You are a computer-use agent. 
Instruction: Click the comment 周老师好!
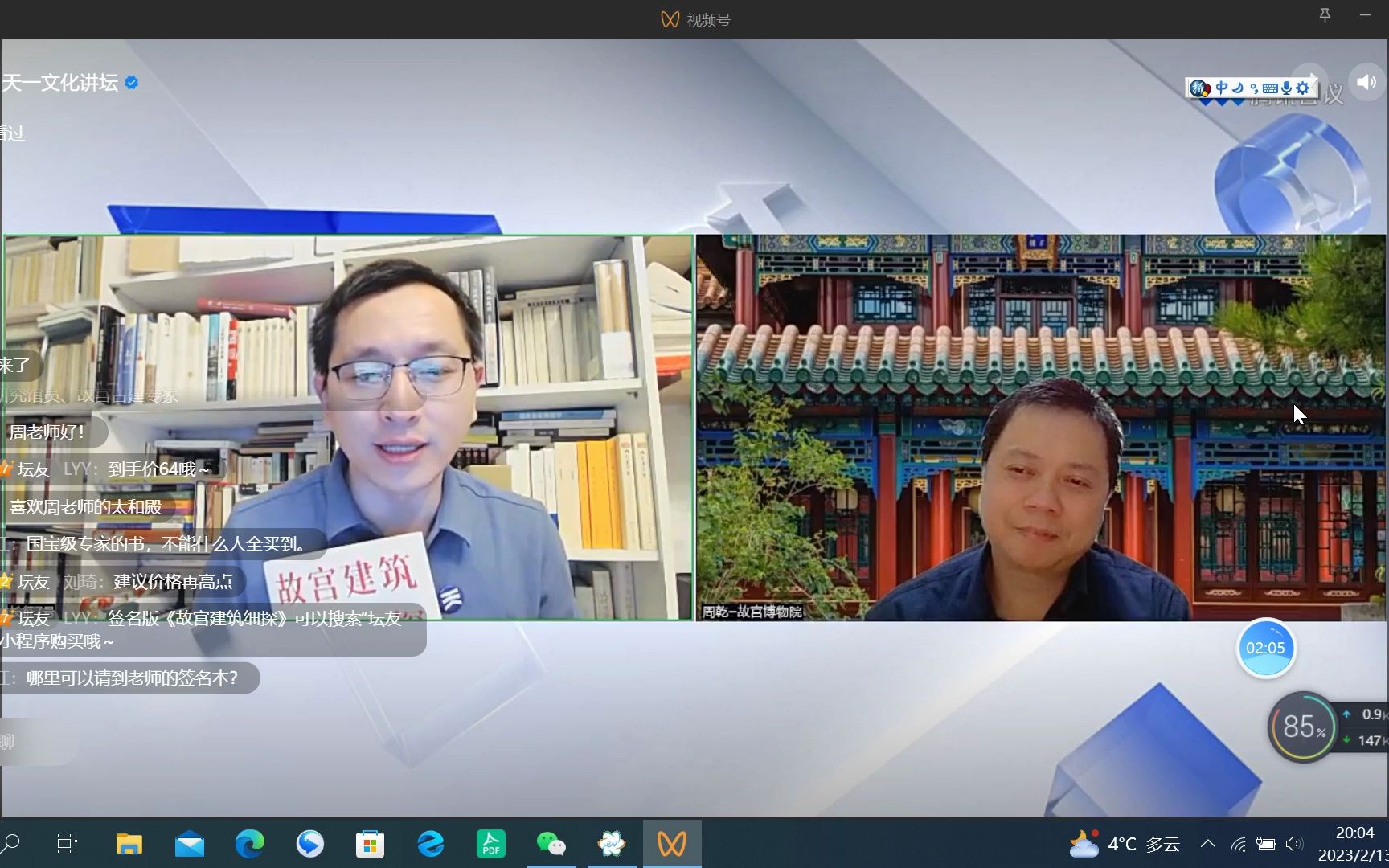[x=47, y=432]
